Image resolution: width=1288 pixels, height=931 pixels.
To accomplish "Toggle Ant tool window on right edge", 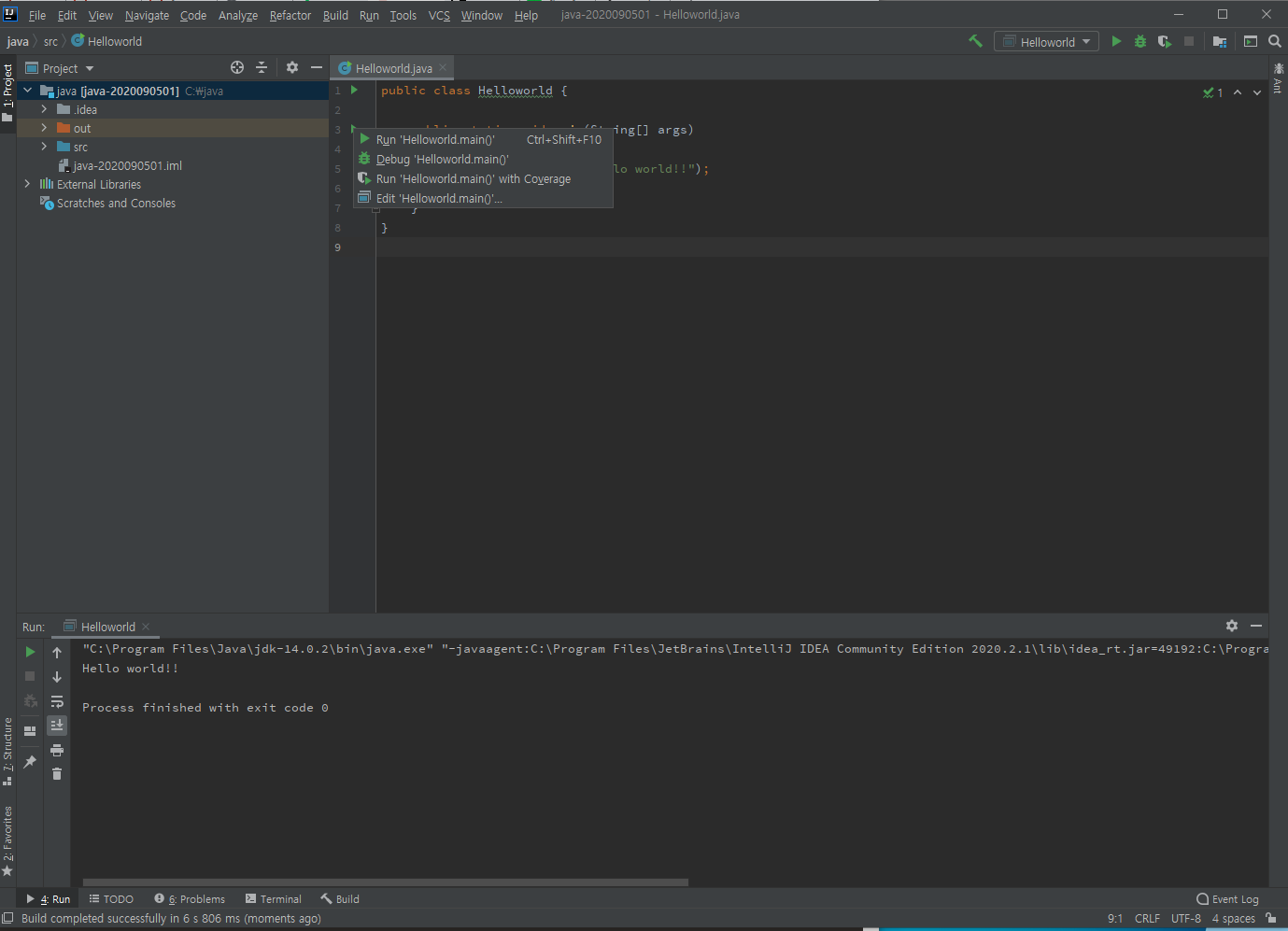I will [x=1279, y=78].
